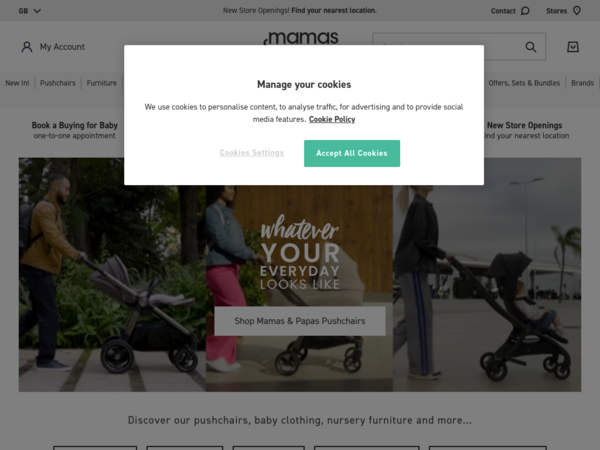
Task: Click inside the search input field
Action: pyautogui.click(x=448, y=47)
